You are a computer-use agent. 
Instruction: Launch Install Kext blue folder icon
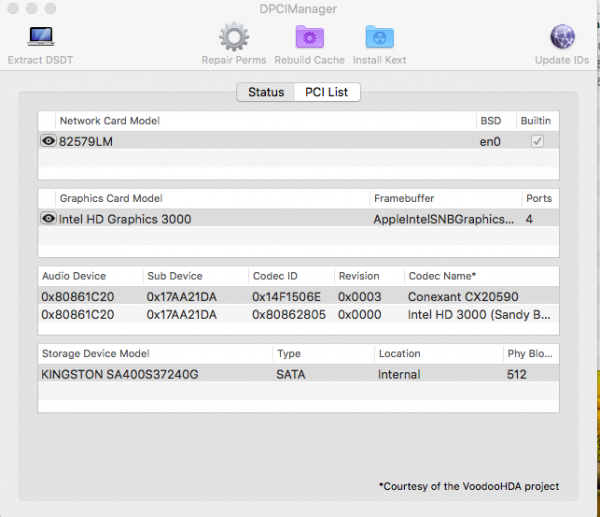(379, 37)
